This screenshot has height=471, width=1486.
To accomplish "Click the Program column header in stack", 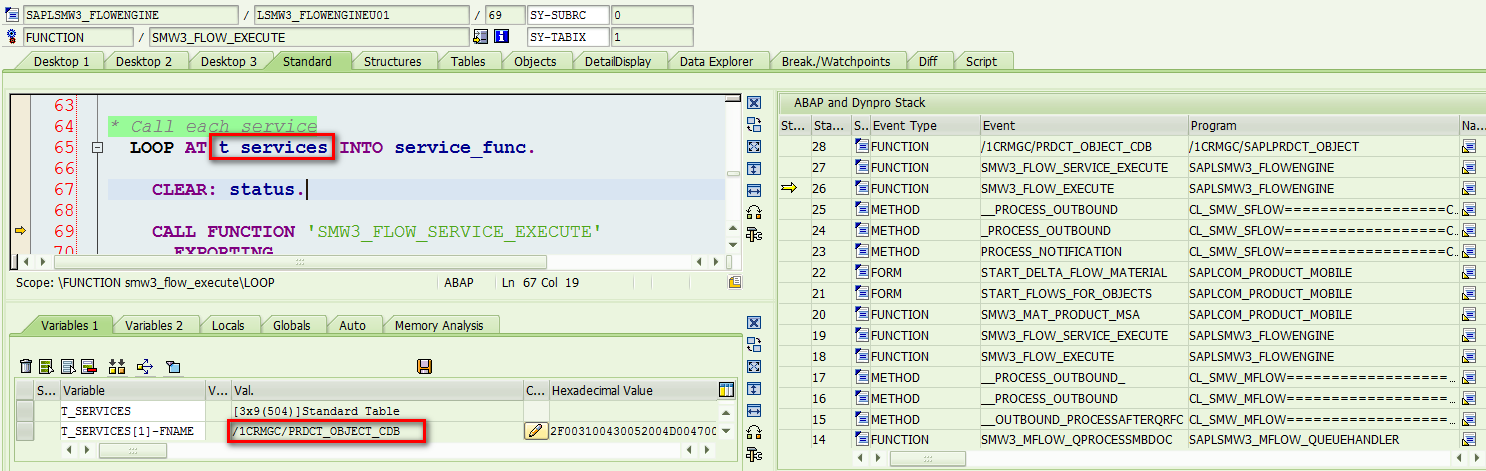I will coord(1323,125).
